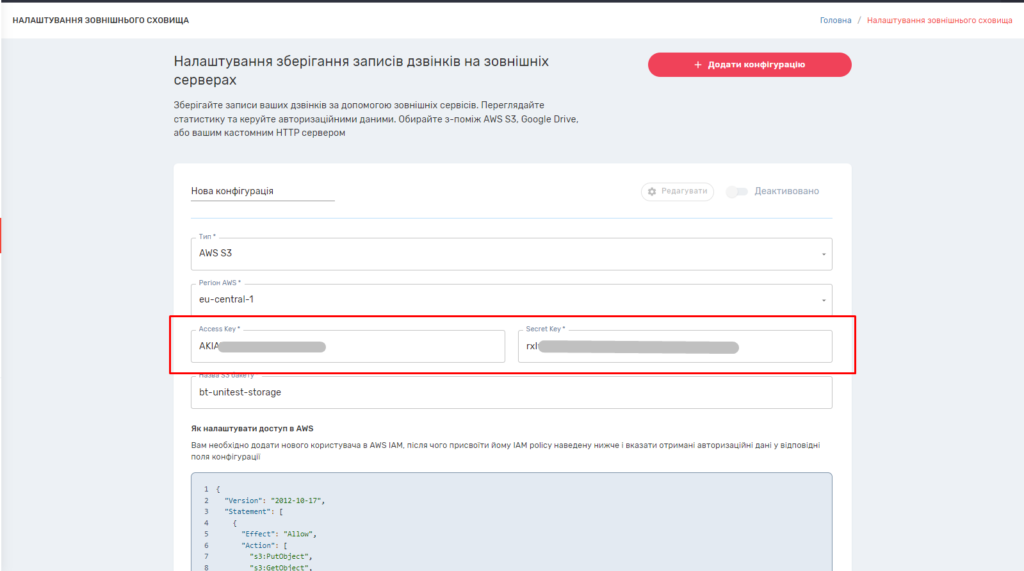
Task: Focus the Secret Key input field
Action: [675, 347]
